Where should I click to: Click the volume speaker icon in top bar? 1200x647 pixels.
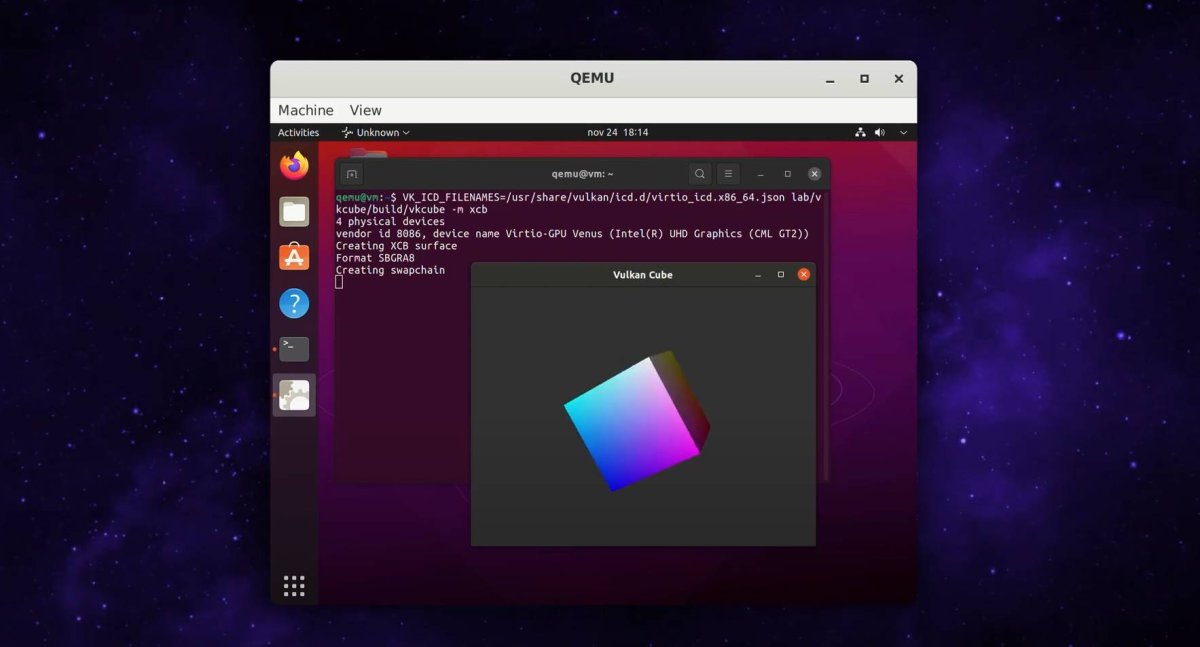coord(880,133)
